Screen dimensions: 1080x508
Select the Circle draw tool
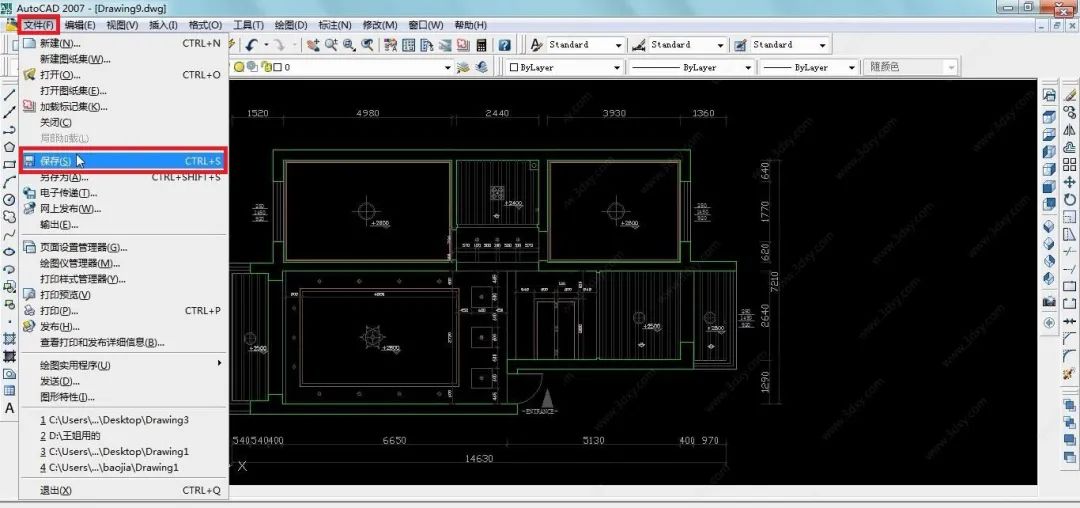click(x=10, y=200)
